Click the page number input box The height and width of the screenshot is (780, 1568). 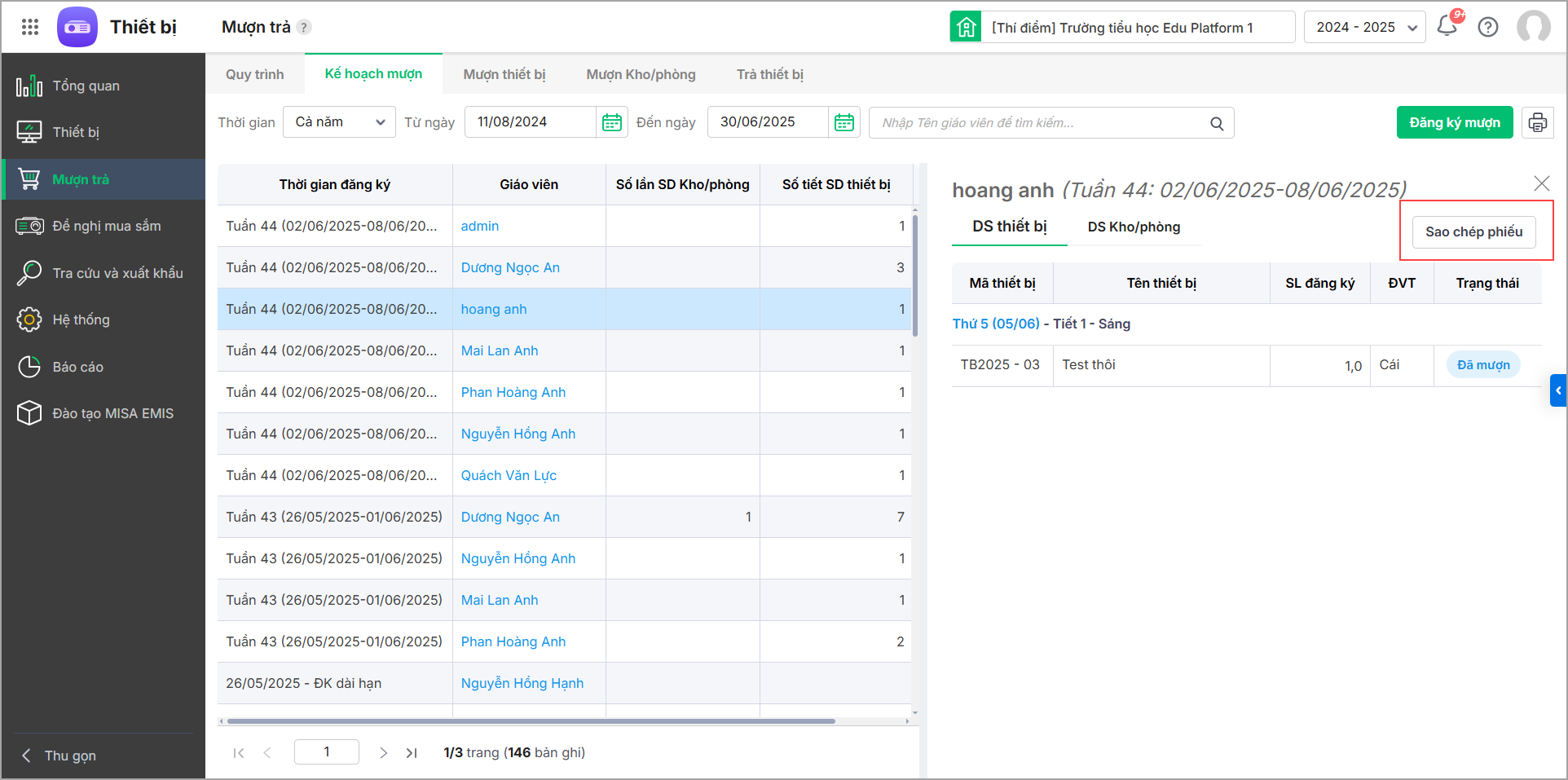pyautogui.click(x=327, y=751)
